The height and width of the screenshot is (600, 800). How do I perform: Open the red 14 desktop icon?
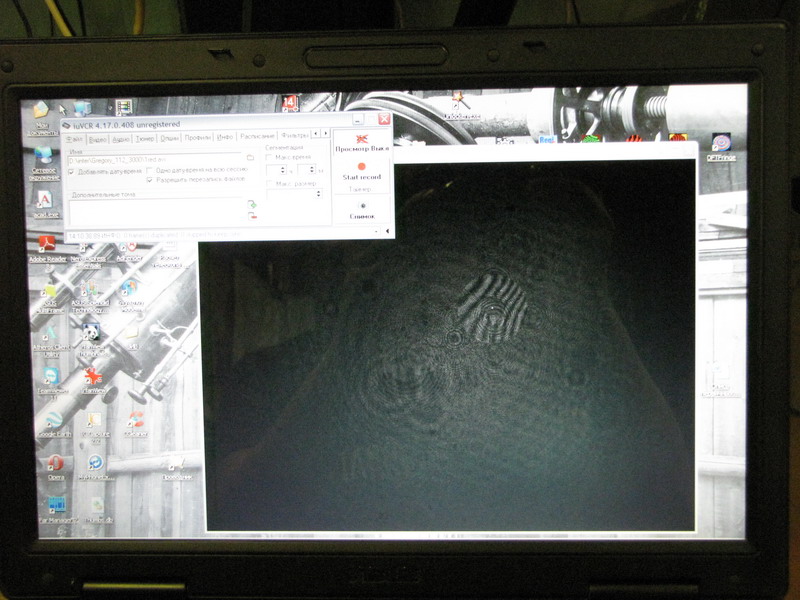pyautogui.click(x=290, y=103)
